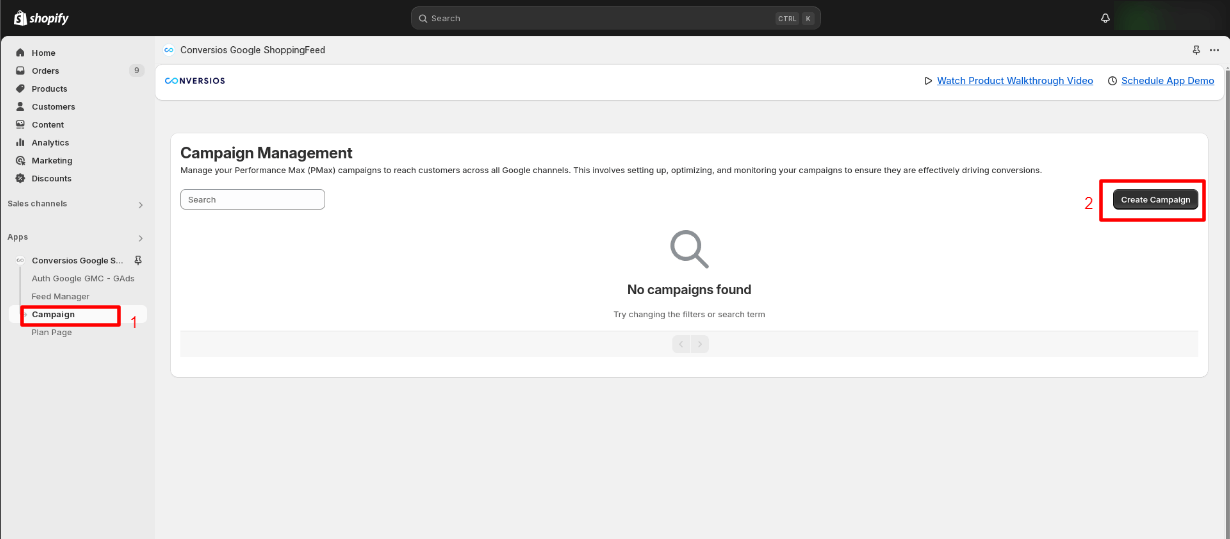This screenshot has height=539, width=1230.
Task: Pin the app using the header pin icon
Action: pyautogui.click(x=1197, y=50)
